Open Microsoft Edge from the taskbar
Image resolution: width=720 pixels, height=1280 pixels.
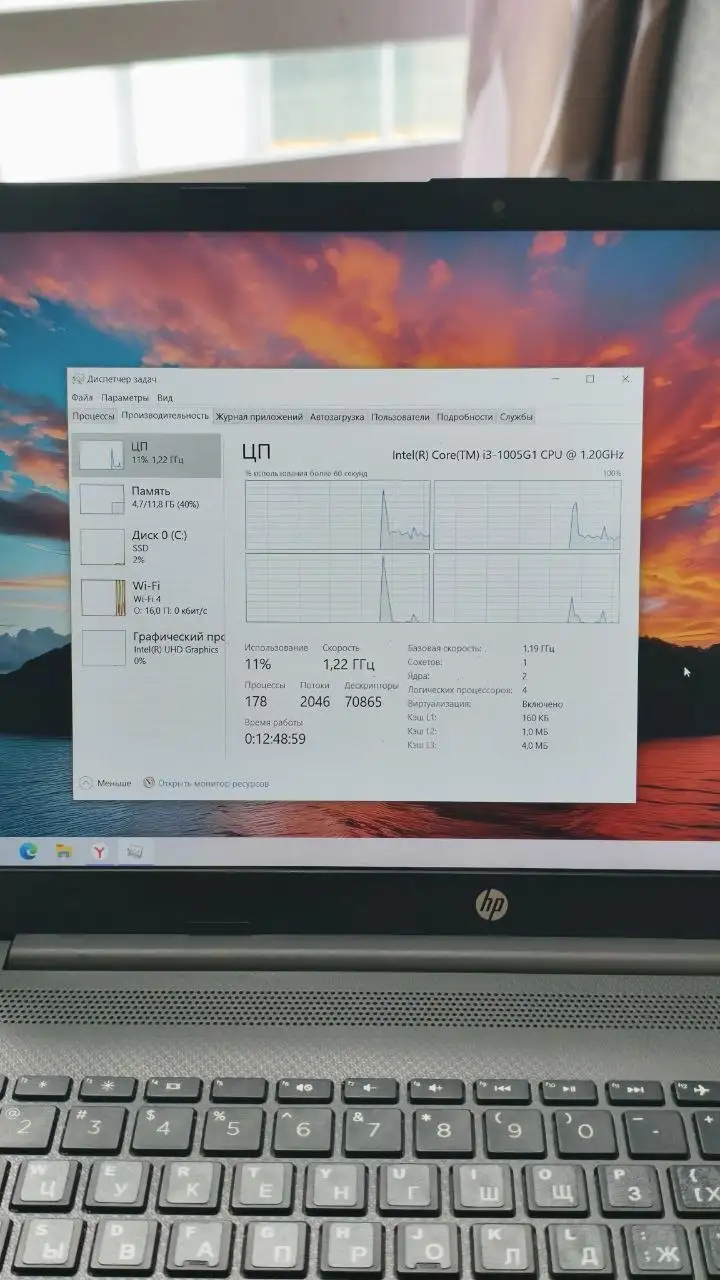[x=28, y=851]
